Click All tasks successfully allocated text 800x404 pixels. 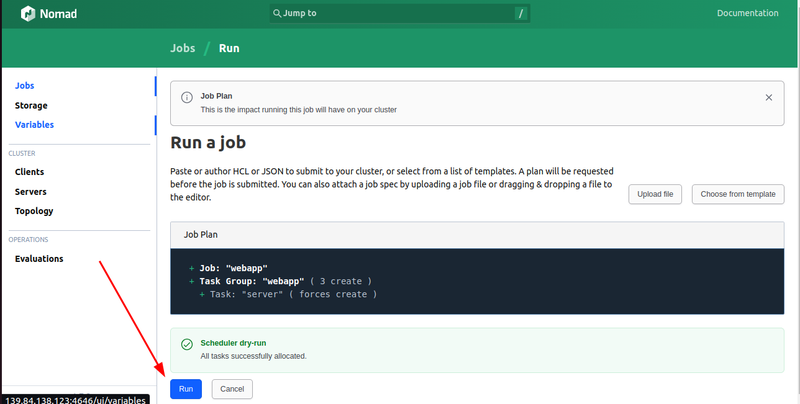254,356
